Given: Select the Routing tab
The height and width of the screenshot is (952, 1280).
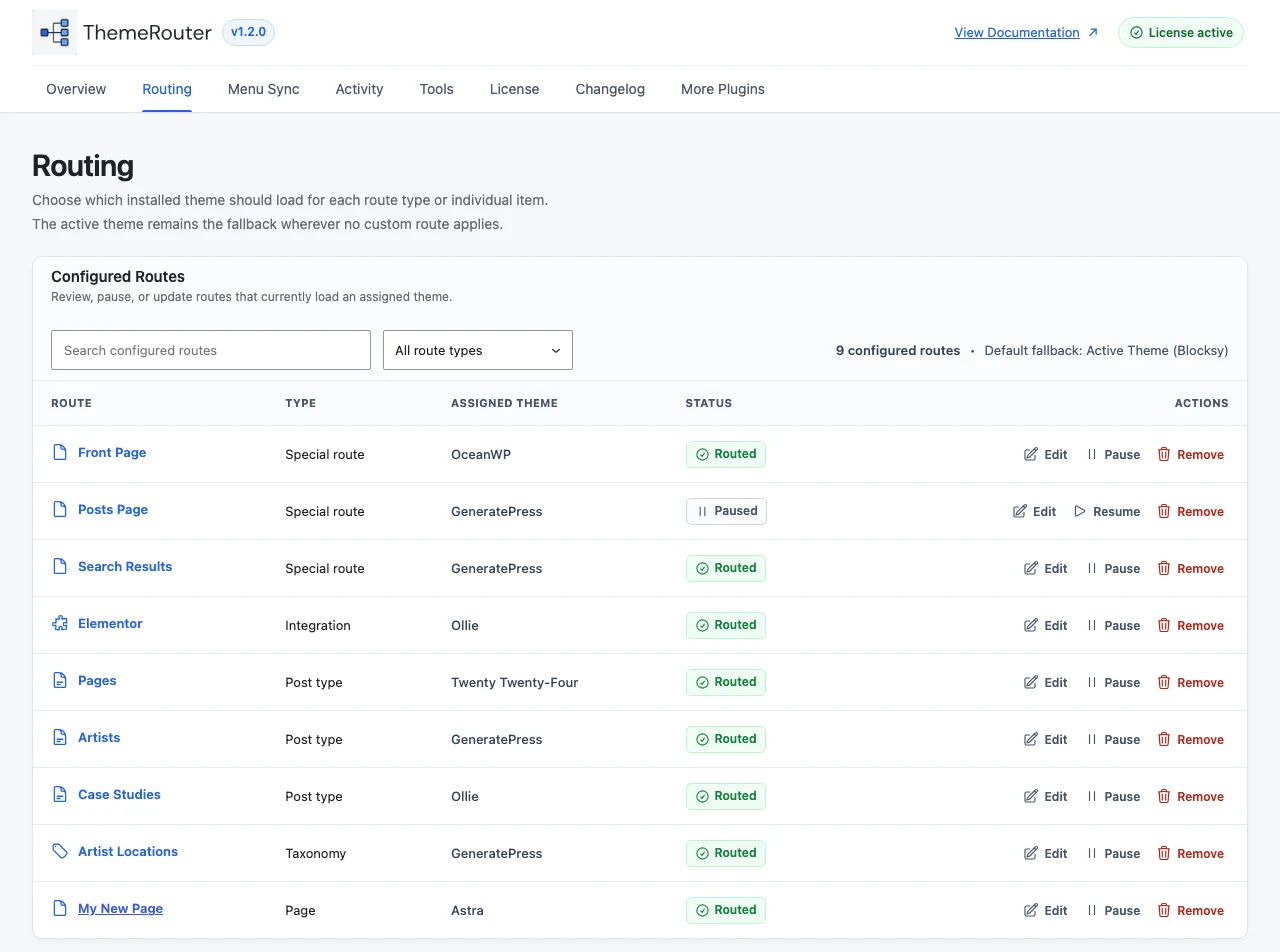Looking at the screenshot, I should tap(167, 89).
